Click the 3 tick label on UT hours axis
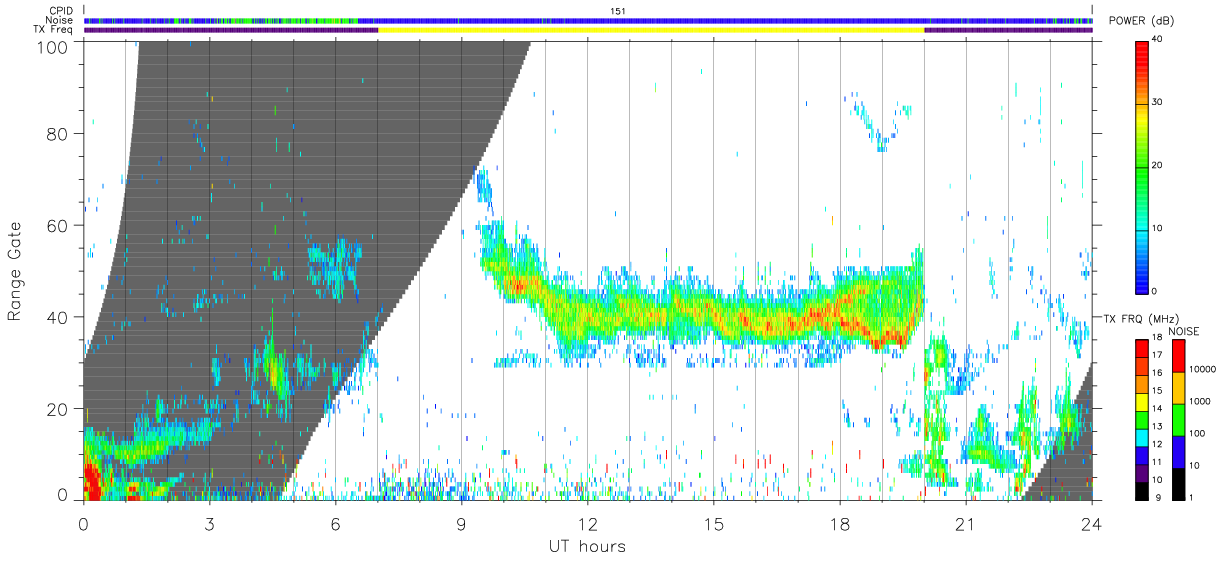This screenshot has width=1228, height=567. 209,524
